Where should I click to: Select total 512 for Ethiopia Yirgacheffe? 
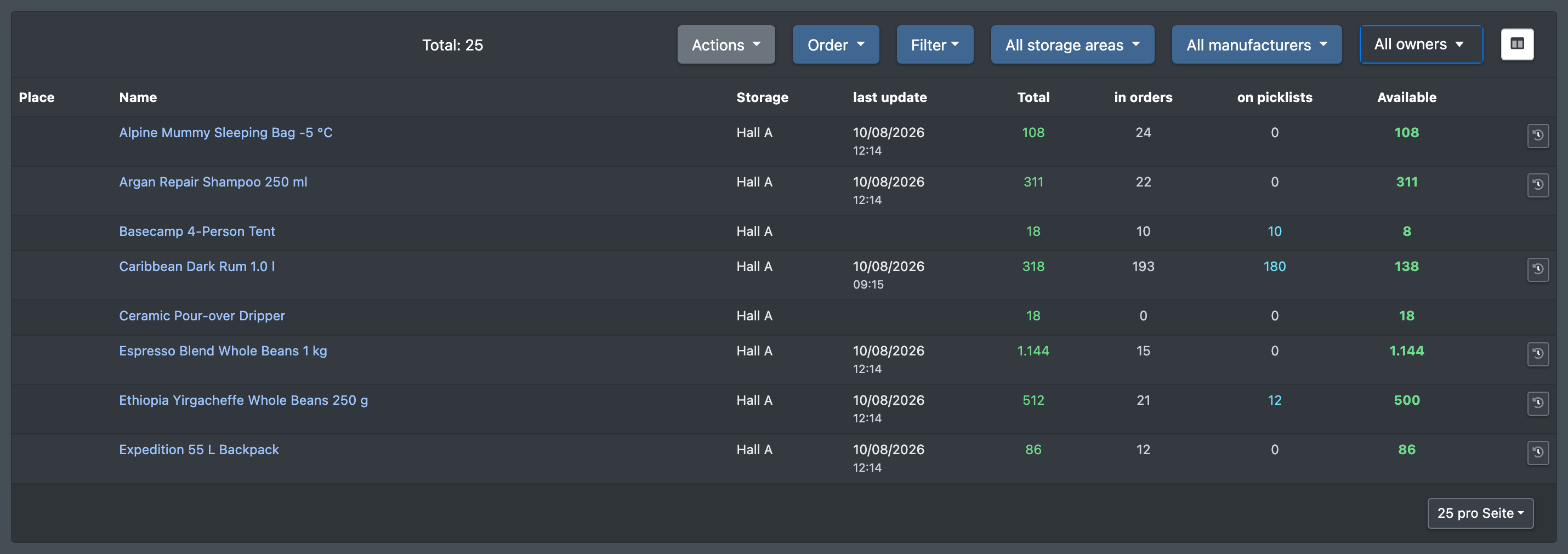tap(1033, 400)
